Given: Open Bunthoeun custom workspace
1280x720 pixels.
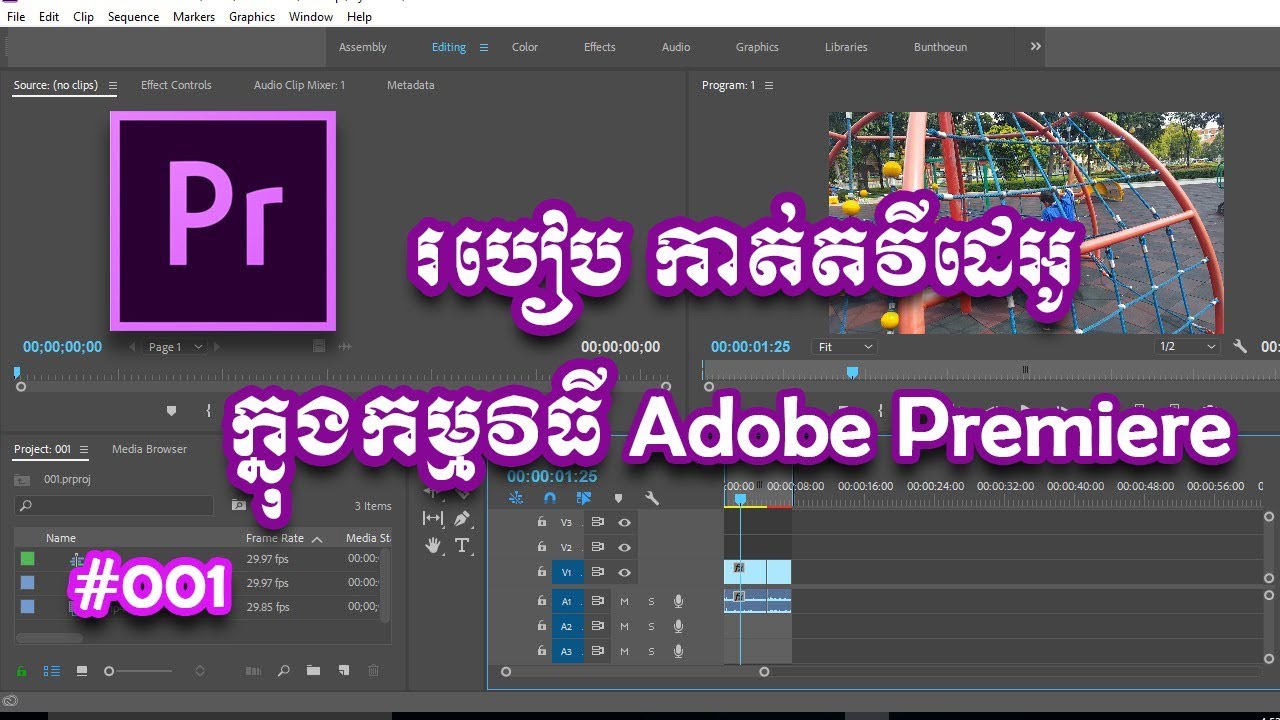Looking at the screenshot, I should point(940,47).
